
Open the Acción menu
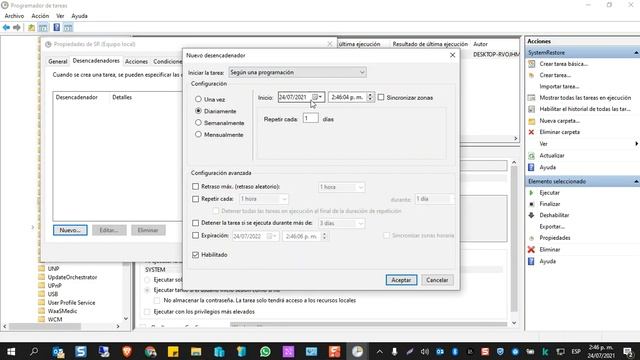click(x=40, y=16)
